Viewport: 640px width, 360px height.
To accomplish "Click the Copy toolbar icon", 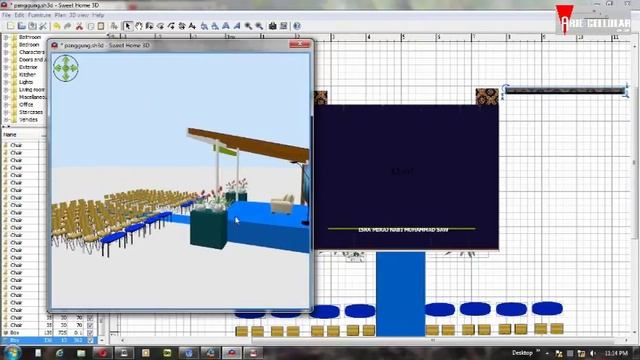I will (x=90, y=26).
